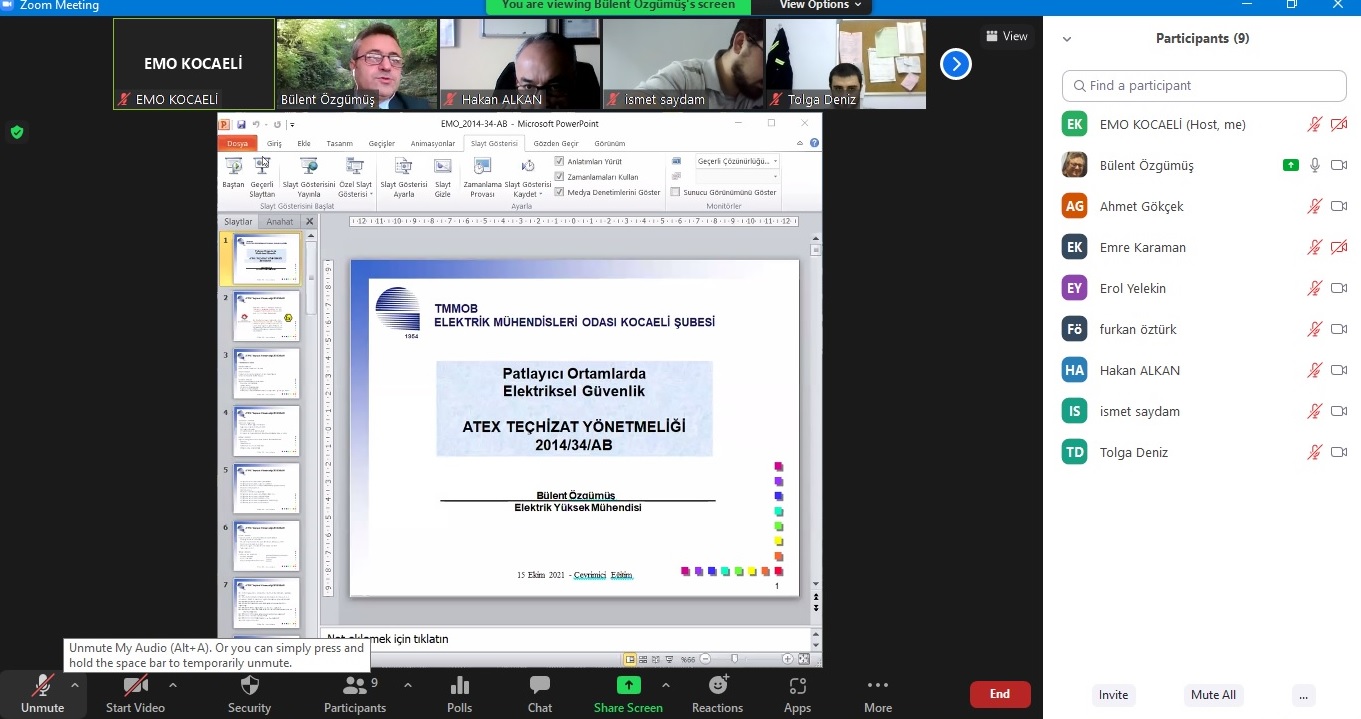This screenshot has height=719, width=1361.
Task: Click the View button above participants
Action: (x=1006, y=36)
